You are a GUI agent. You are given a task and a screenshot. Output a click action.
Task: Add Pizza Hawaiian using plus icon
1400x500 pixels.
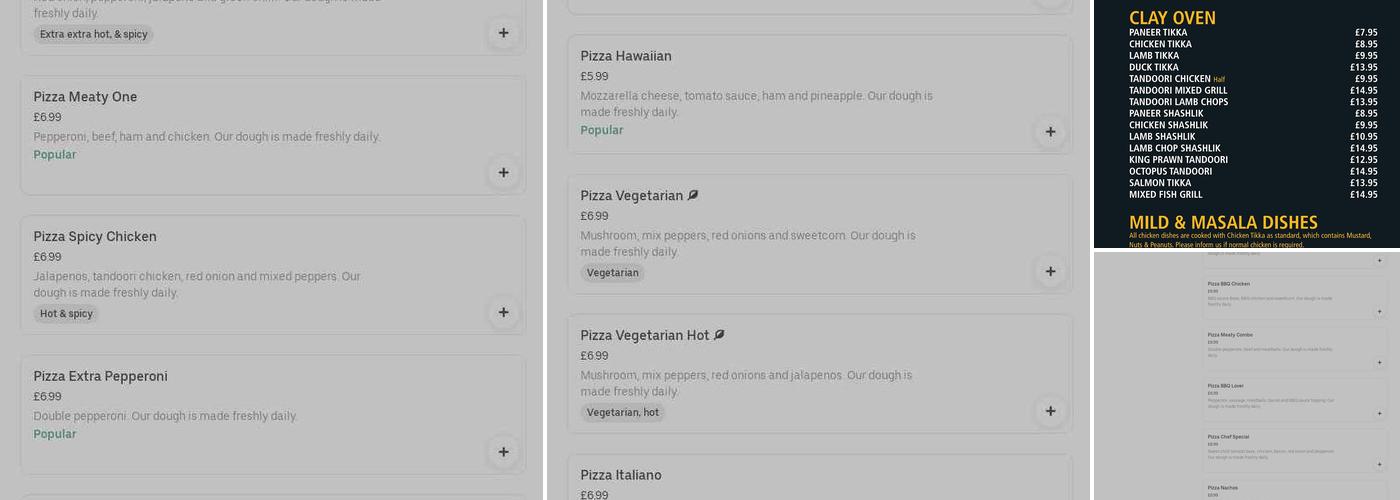click(1050, 132)
